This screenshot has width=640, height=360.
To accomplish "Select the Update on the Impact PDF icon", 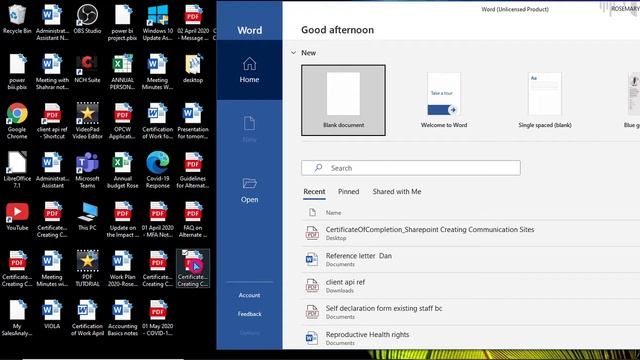I will [122, 219].
